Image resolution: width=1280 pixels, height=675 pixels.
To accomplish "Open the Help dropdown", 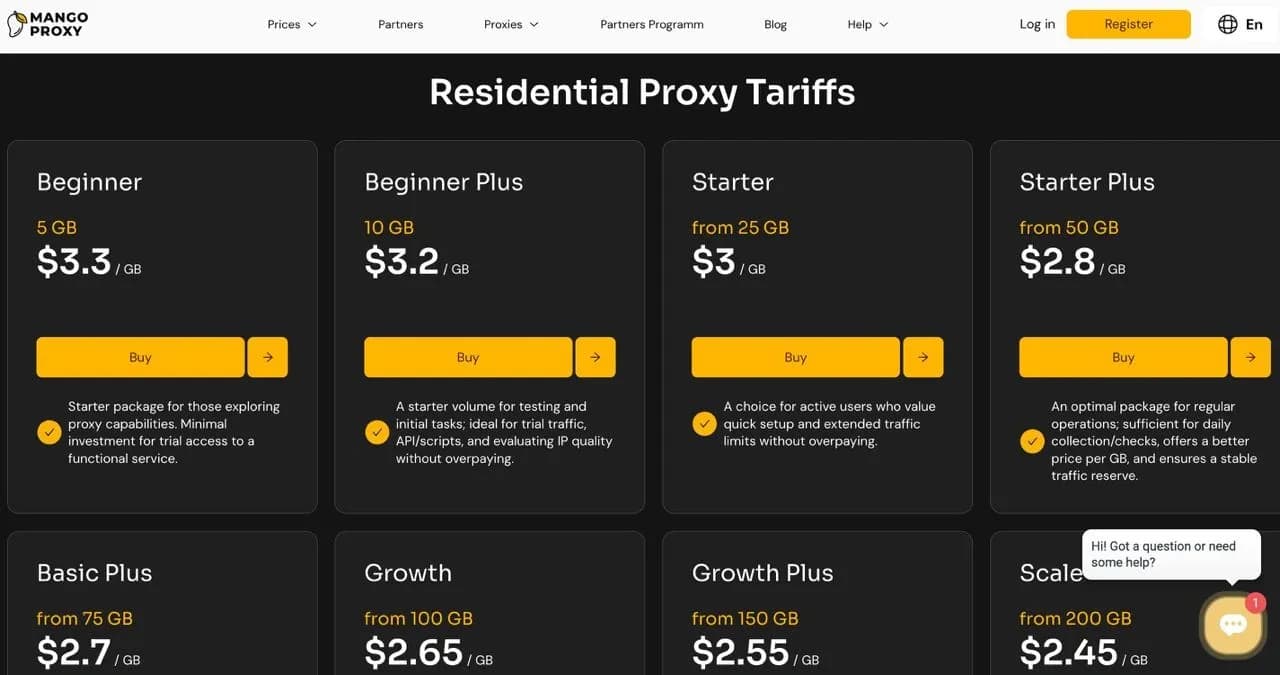I will click(866, 24).
